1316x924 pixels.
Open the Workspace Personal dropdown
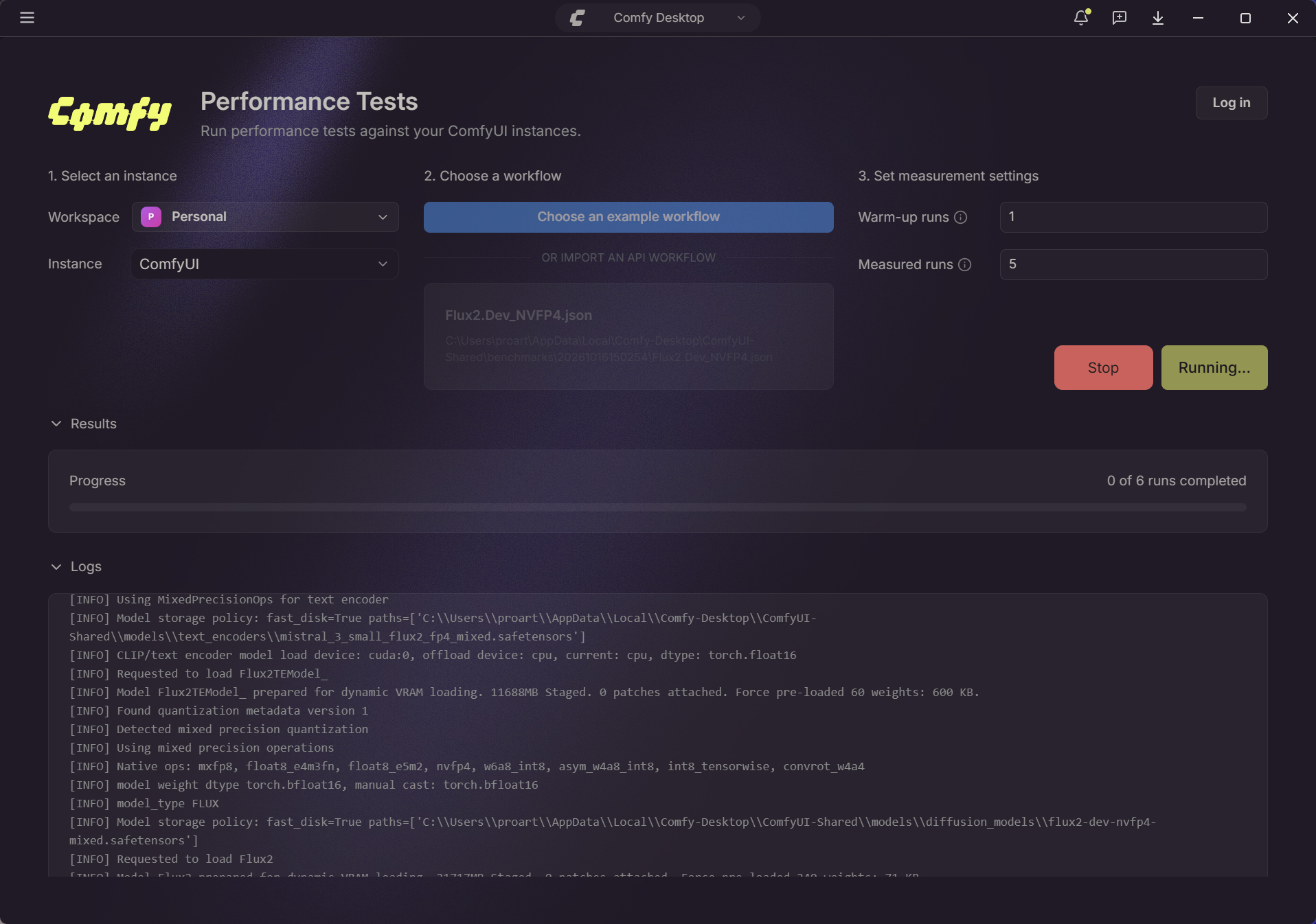coord(265,217)
